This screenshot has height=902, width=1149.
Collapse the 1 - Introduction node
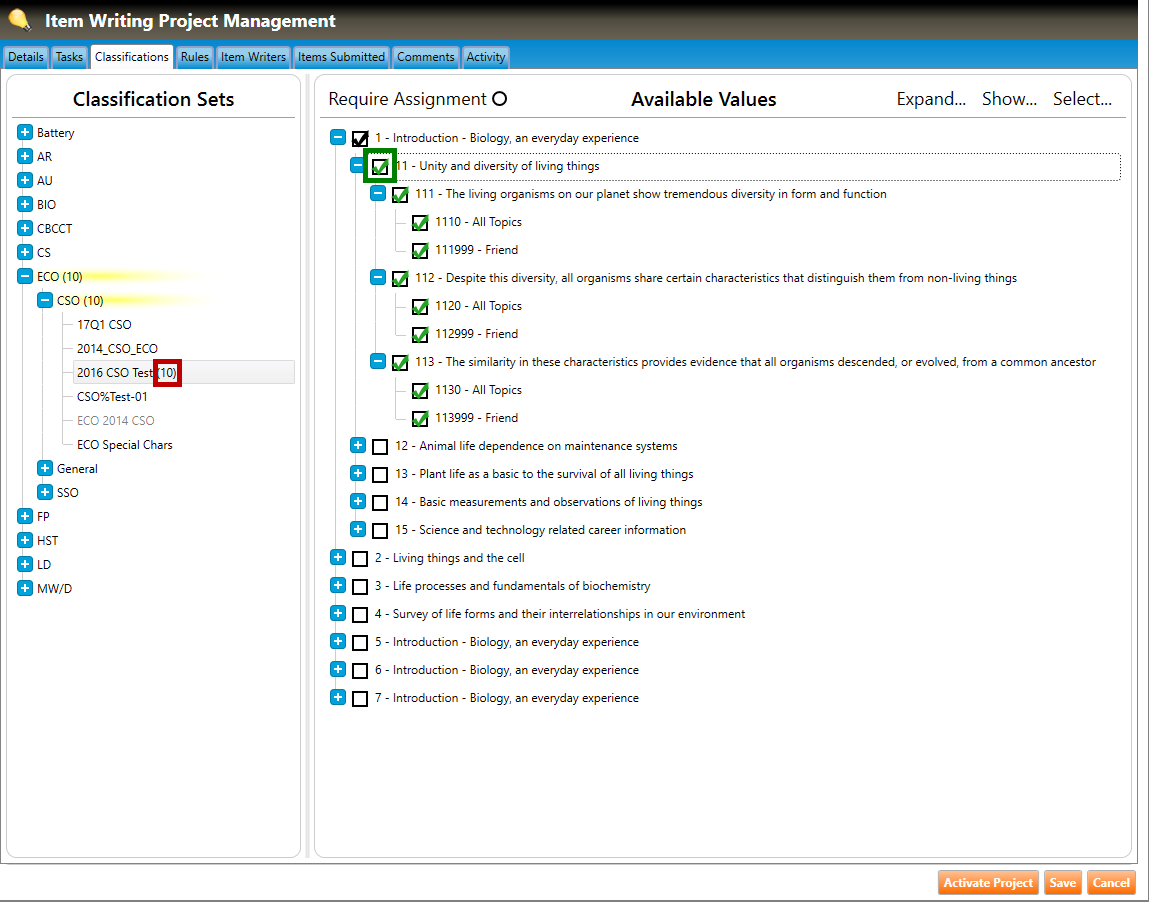[x=338, y=138]
